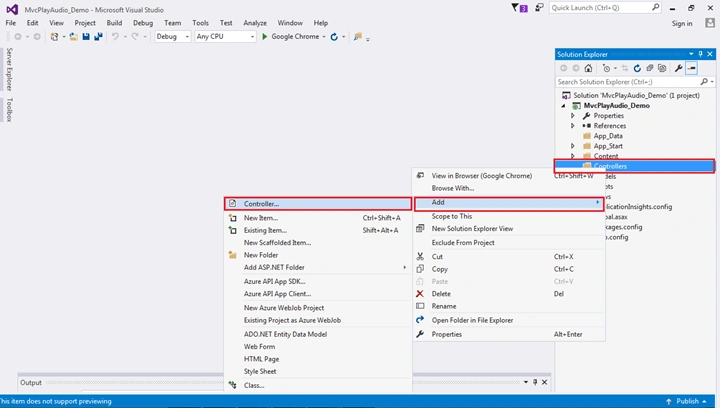This screenshot has height=408, width=720.
Task: Click the Visual Studio logo icon
Action: coord(12,9)
